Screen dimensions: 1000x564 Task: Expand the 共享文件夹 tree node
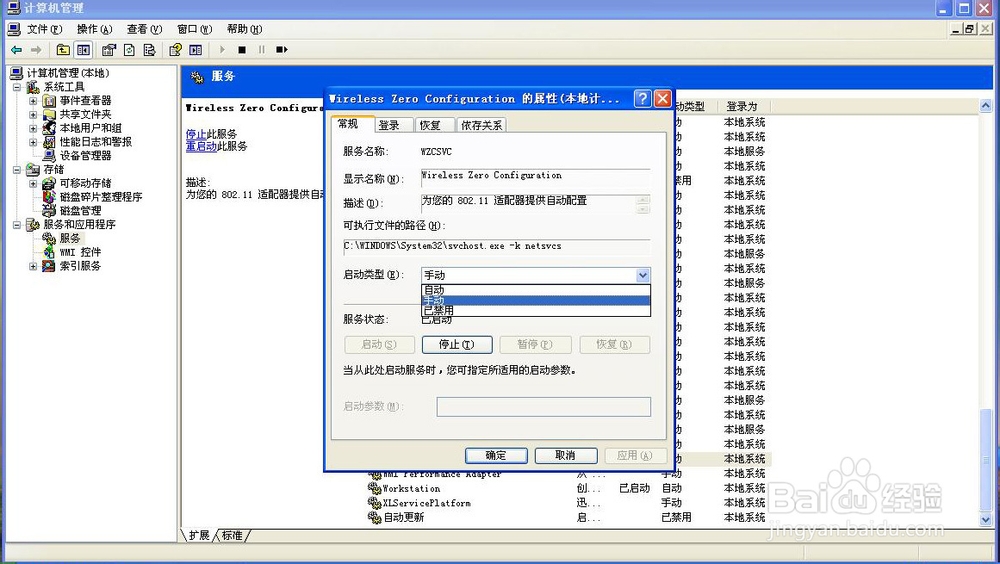[33, 115]
